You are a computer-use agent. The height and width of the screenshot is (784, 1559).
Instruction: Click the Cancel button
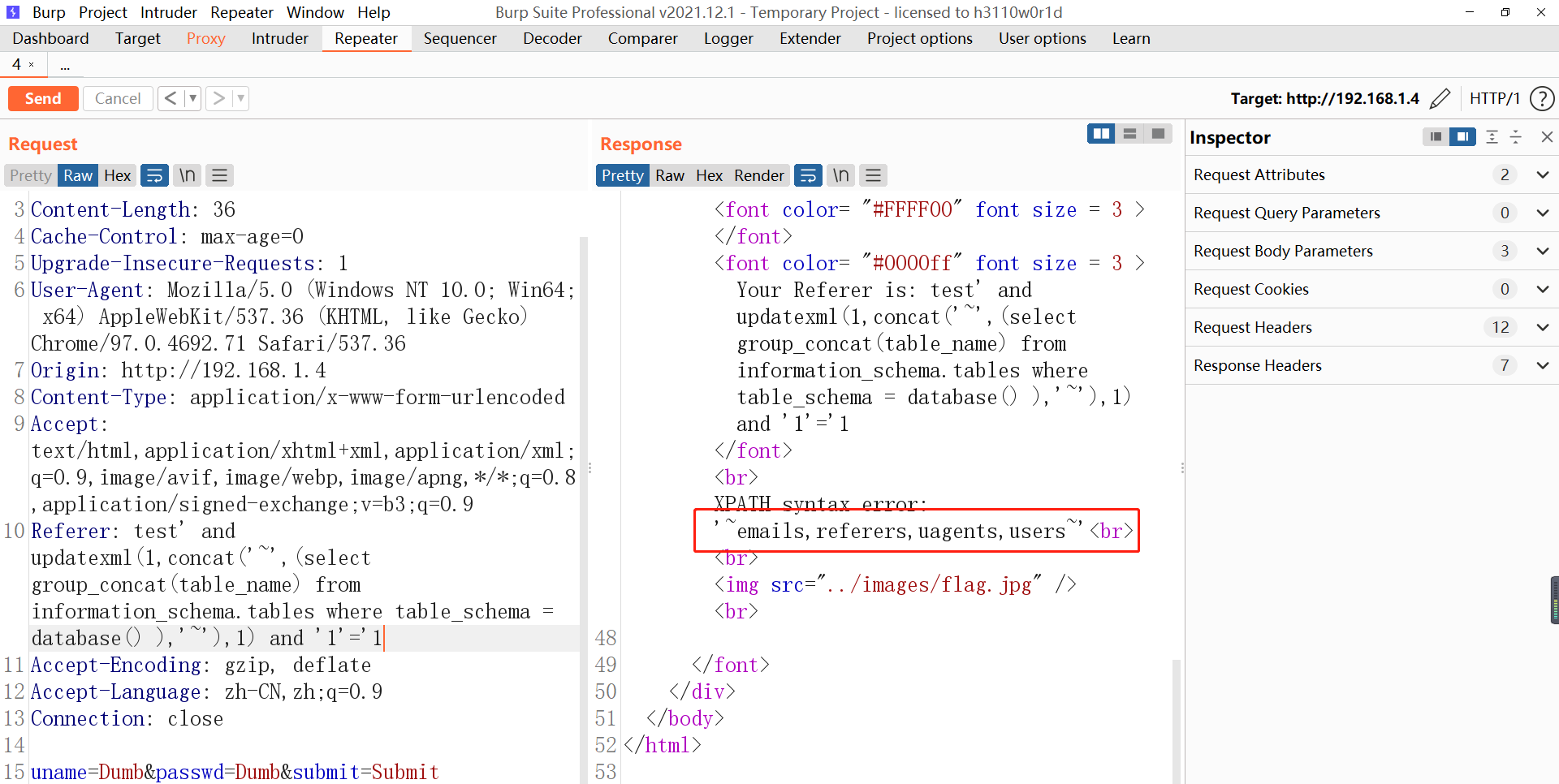[118, 98]
